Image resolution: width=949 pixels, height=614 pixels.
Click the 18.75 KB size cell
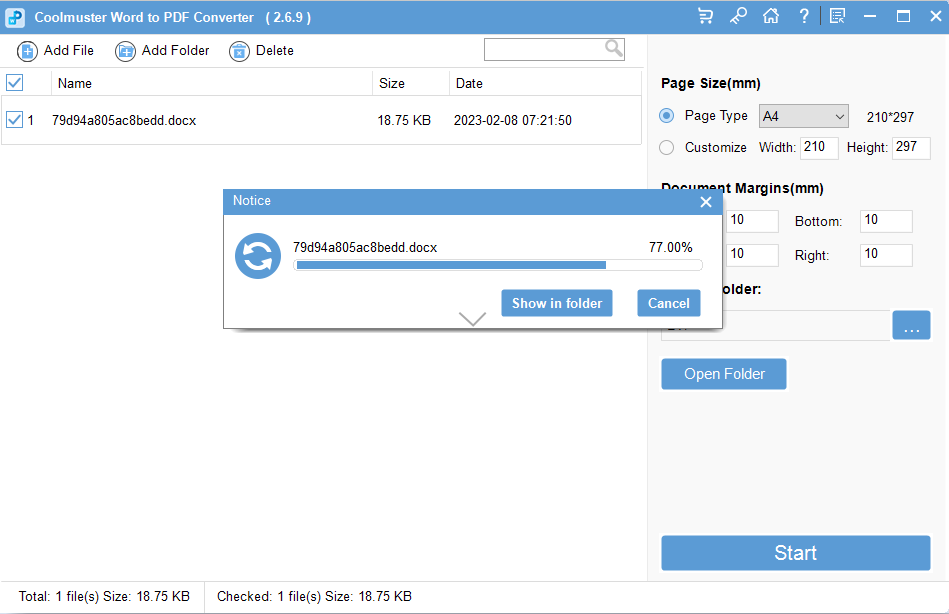(x=404, y=120)
